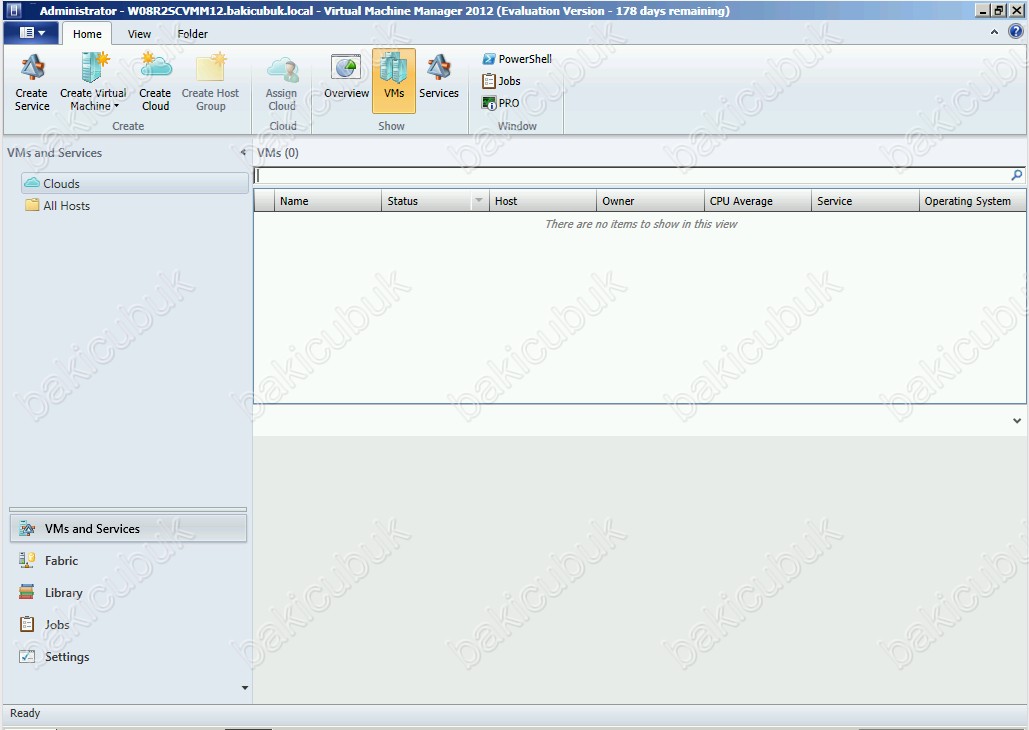
Task: Expand the details pane chevron
Action: [1017, 421]
